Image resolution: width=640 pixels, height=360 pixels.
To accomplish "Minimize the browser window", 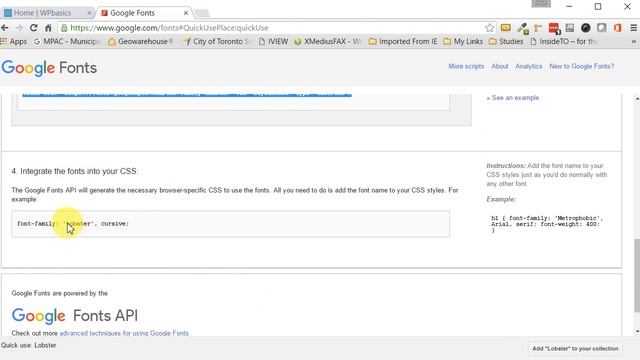I will coord(569,7).
